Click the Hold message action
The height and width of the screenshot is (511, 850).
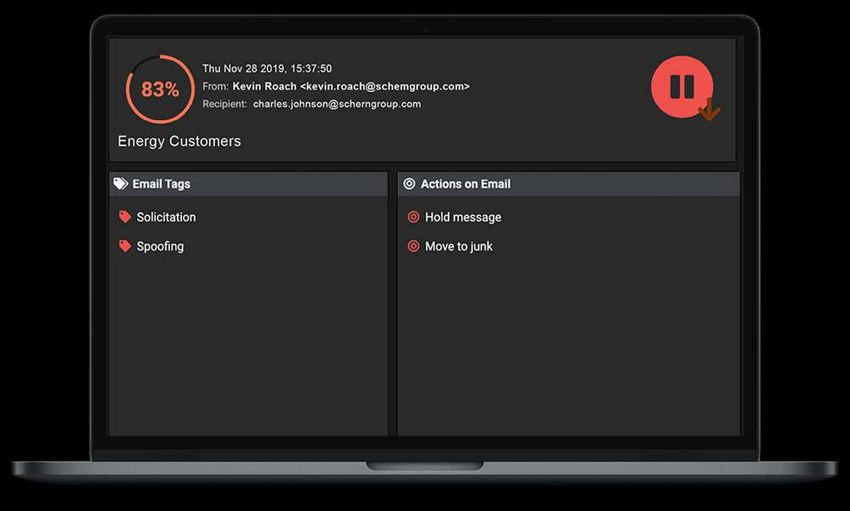click(463, 217)
